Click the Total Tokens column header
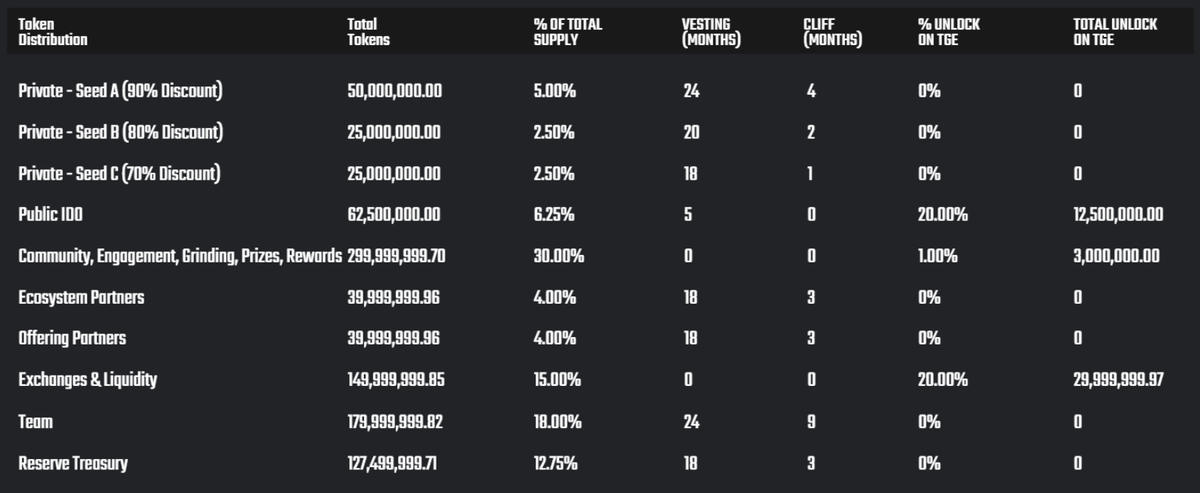1200x493 pixels. [x=368, y=33]
